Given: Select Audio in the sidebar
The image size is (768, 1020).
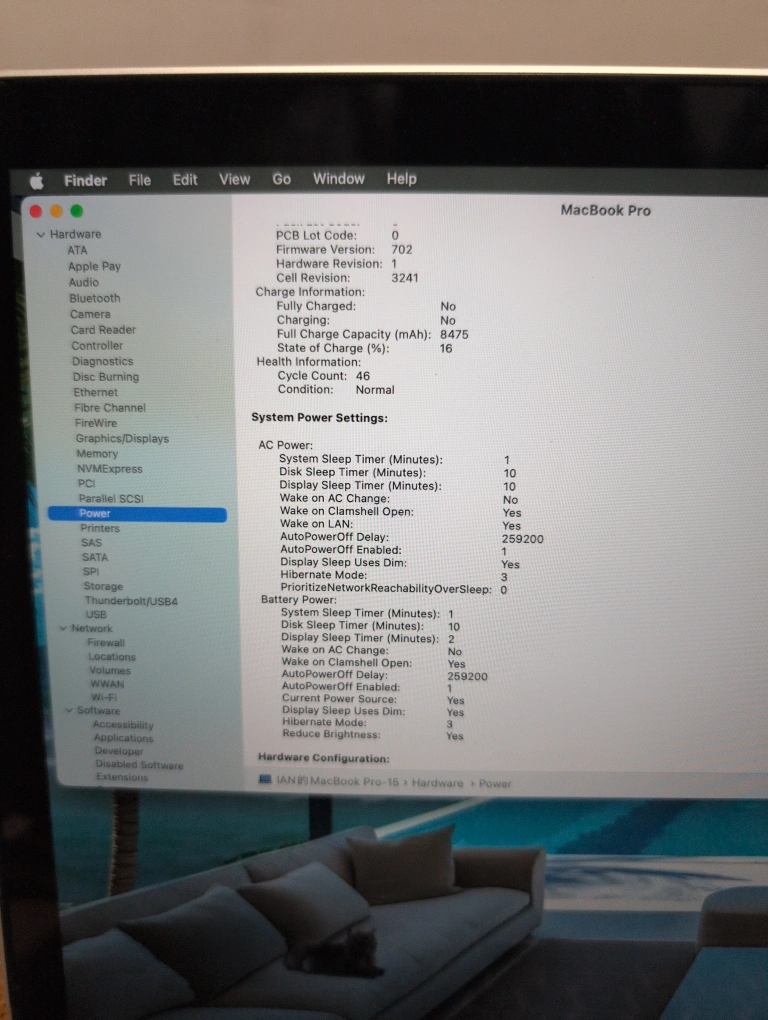Looking at the screenshot, I should pyautogui.click(x=84, y=282).
